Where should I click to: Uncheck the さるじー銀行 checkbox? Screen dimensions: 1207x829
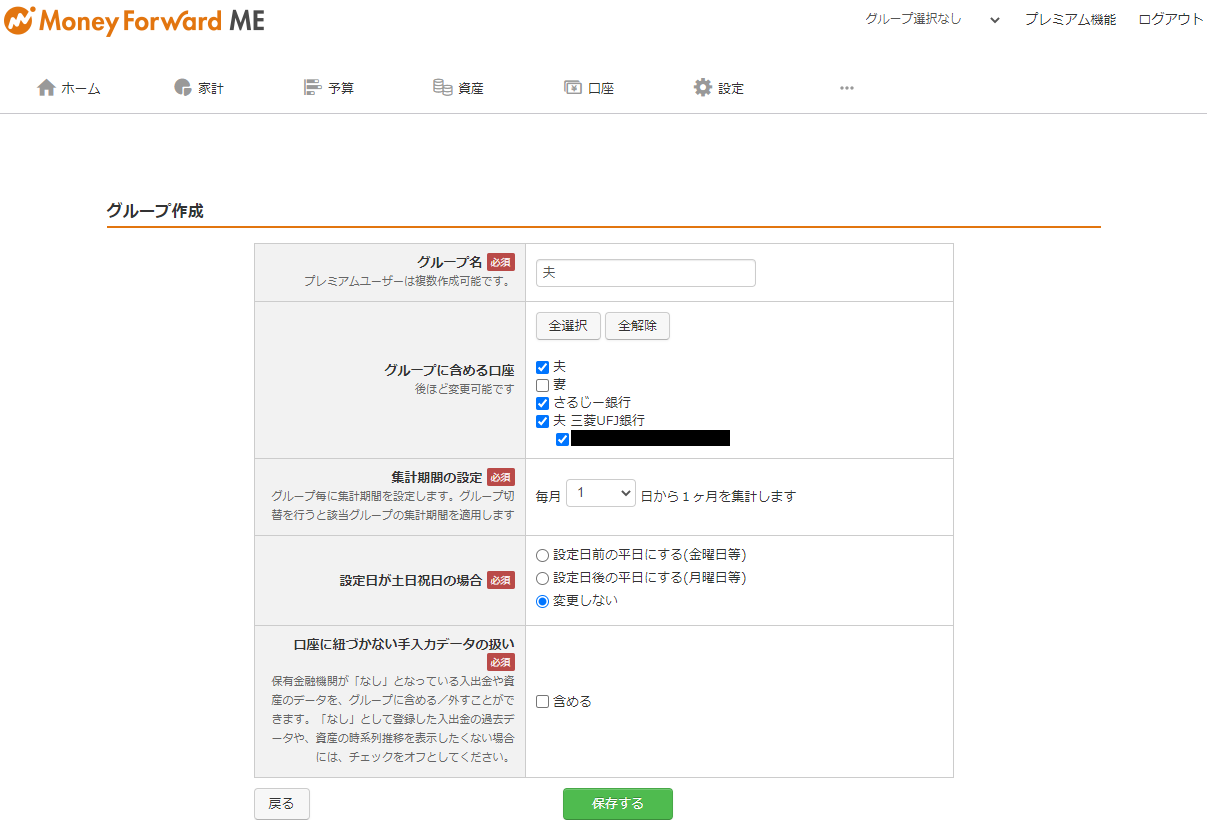[543, 403]
